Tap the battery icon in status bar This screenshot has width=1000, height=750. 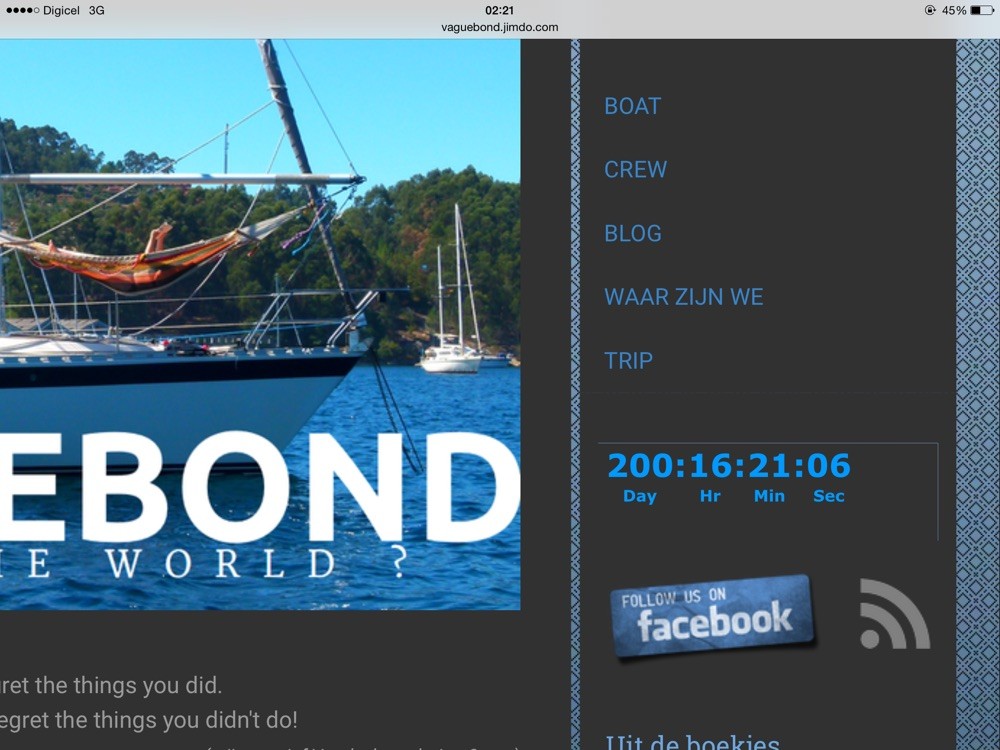[982, 10]
